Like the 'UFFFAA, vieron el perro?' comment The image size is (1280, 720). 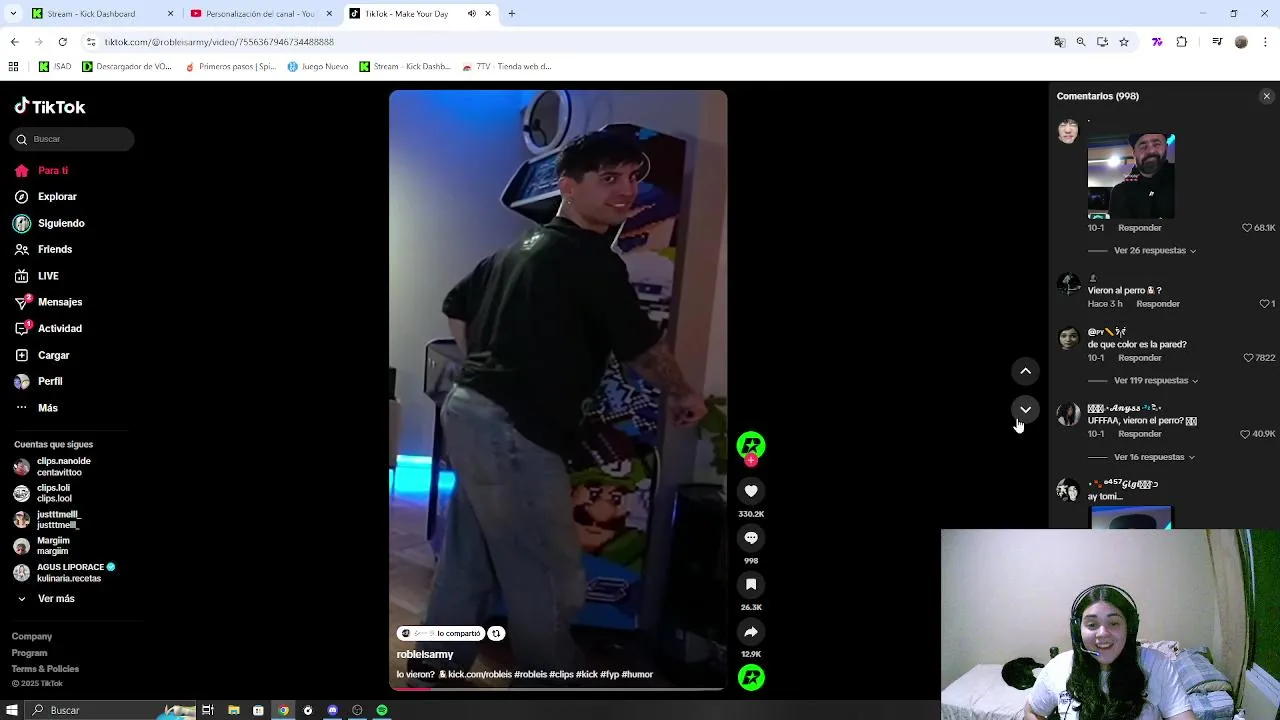[x=1245, y=434]
